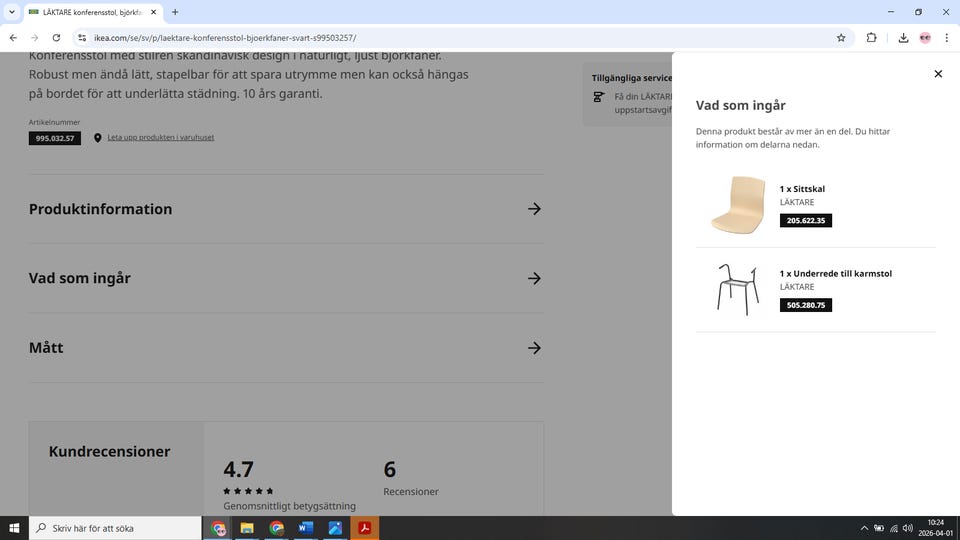Open the Chrome profile avatar

coord(925,38)
